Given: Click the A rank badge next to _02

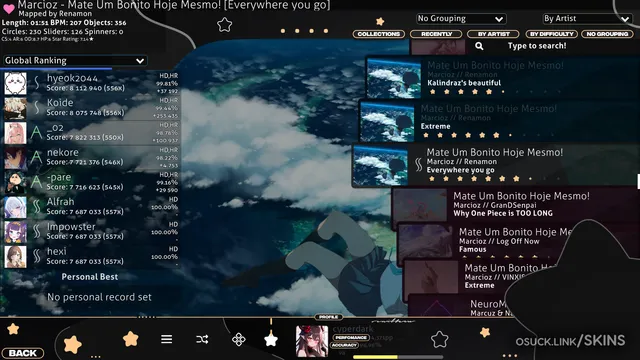Looking at the screenshot, I should pos(36,133).
